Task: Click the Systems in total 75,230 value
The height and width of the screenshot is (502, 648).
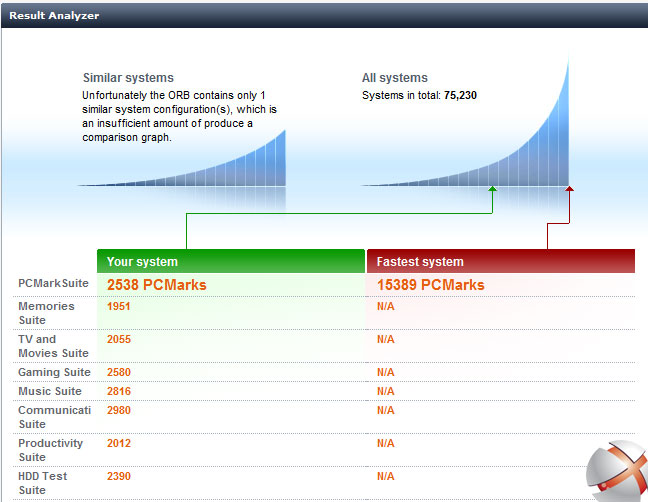Action: pos(460,95)
